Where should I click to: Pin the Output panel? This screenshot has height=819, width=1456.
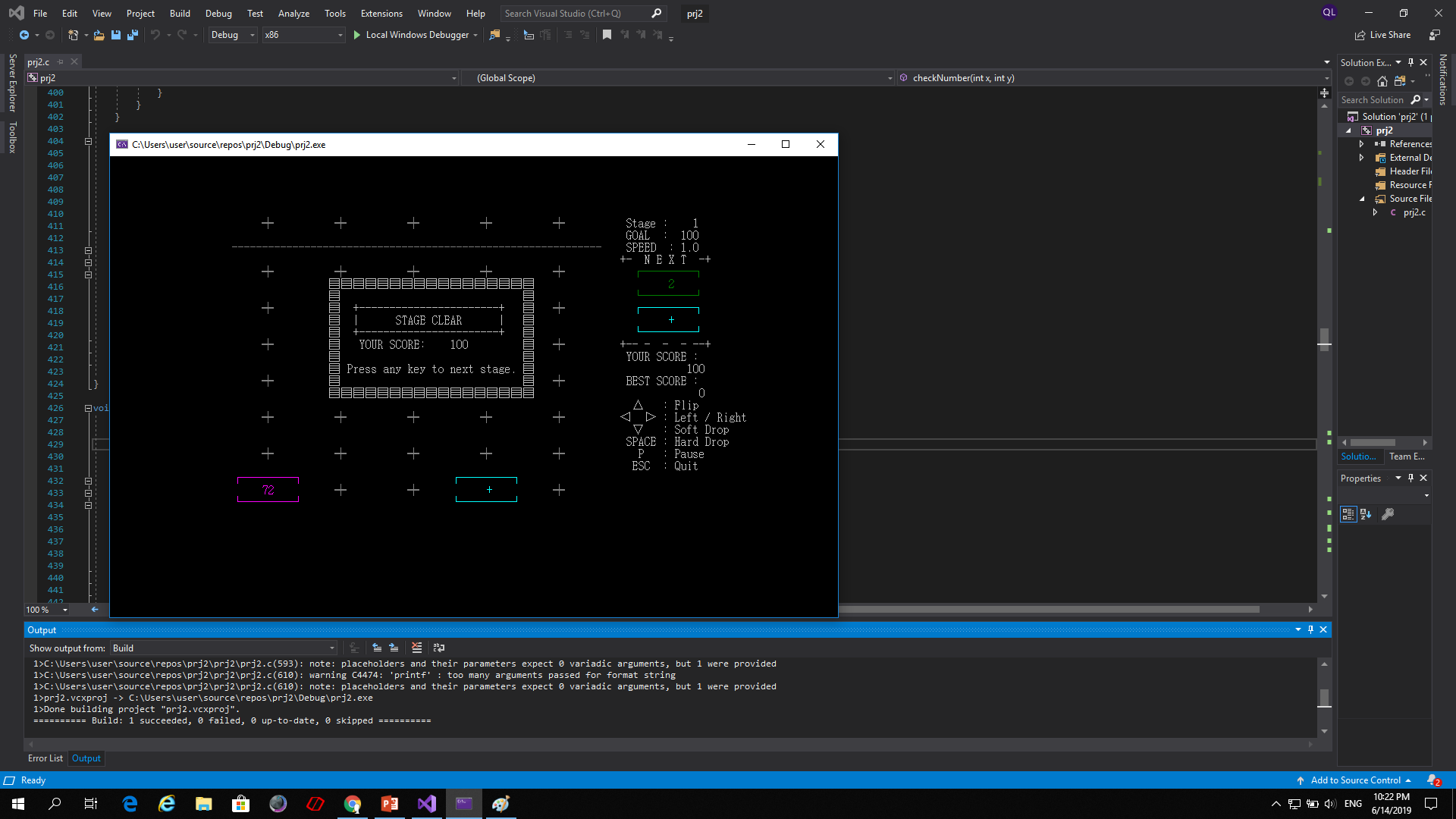coord(1310,629)
